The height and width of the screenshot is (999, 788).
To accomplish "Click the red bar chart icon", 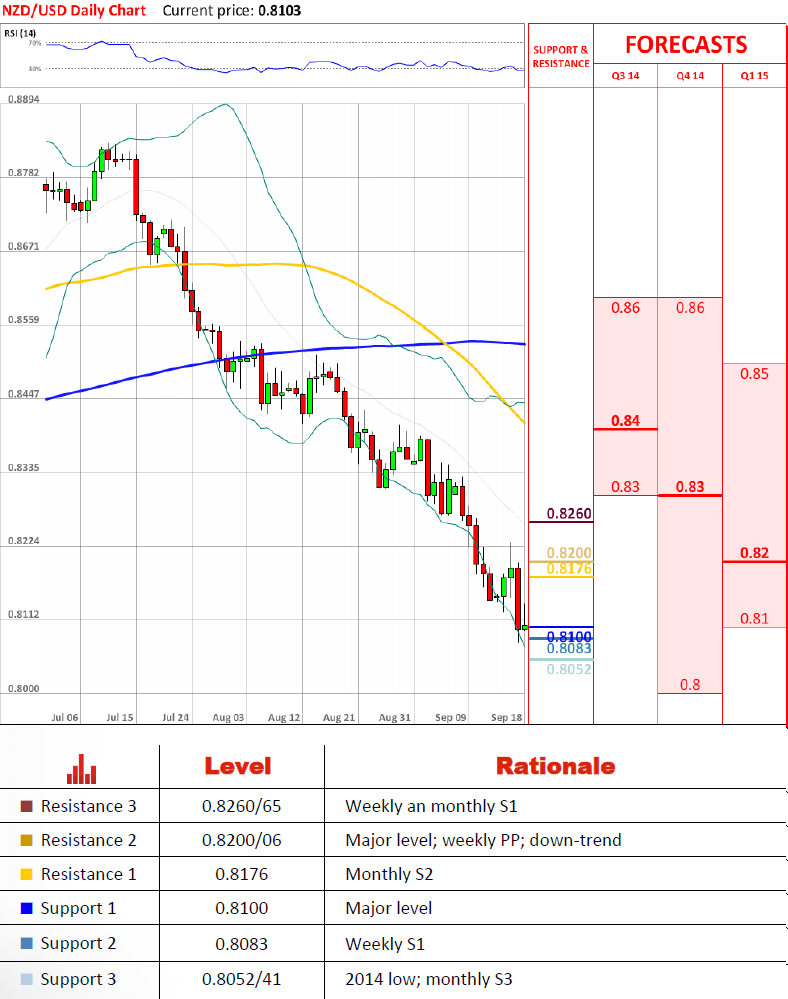I will 81,769.
